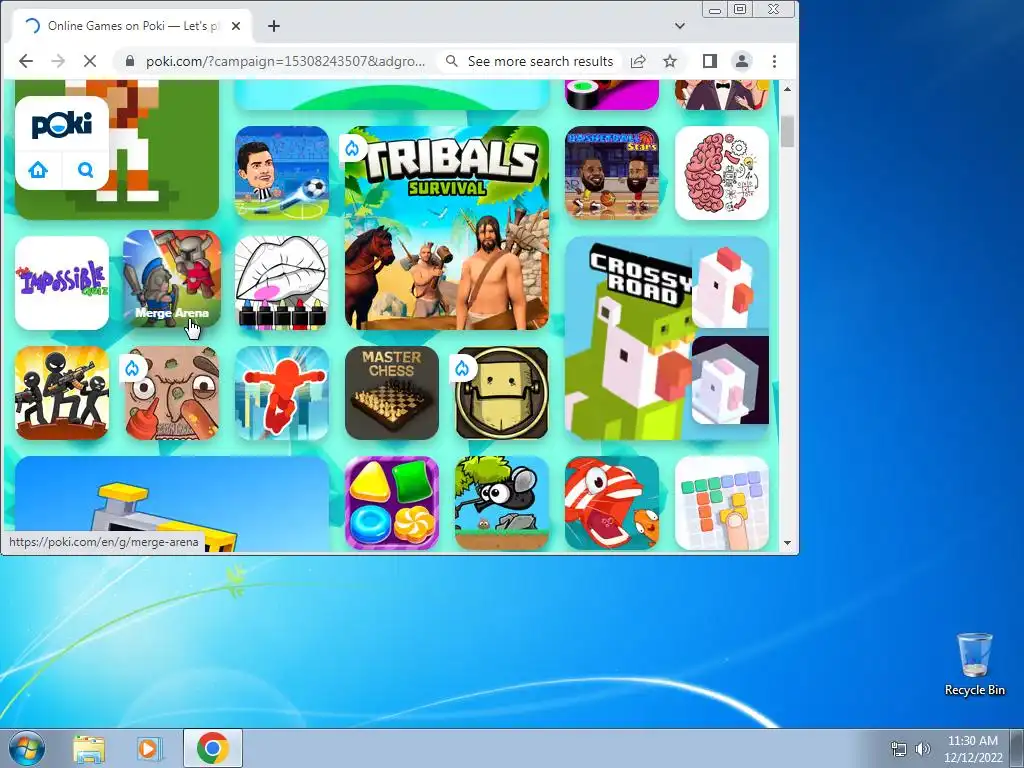This screenshot has height=768, width=1024.
Task: Open the brain puzzle game tile
Action: (x=722, y=173)
